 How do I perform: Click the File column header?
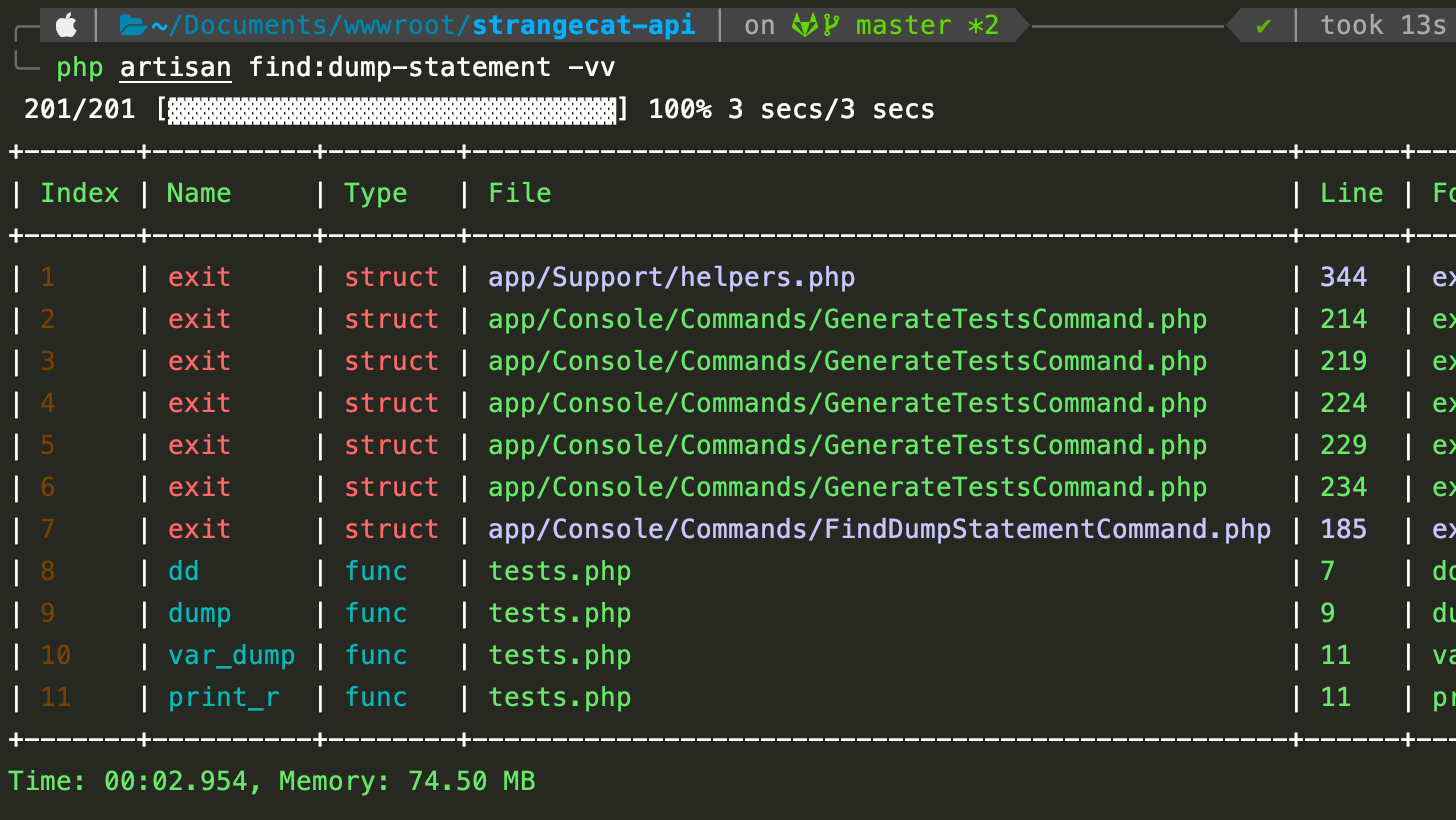click(x=520, y=193)
